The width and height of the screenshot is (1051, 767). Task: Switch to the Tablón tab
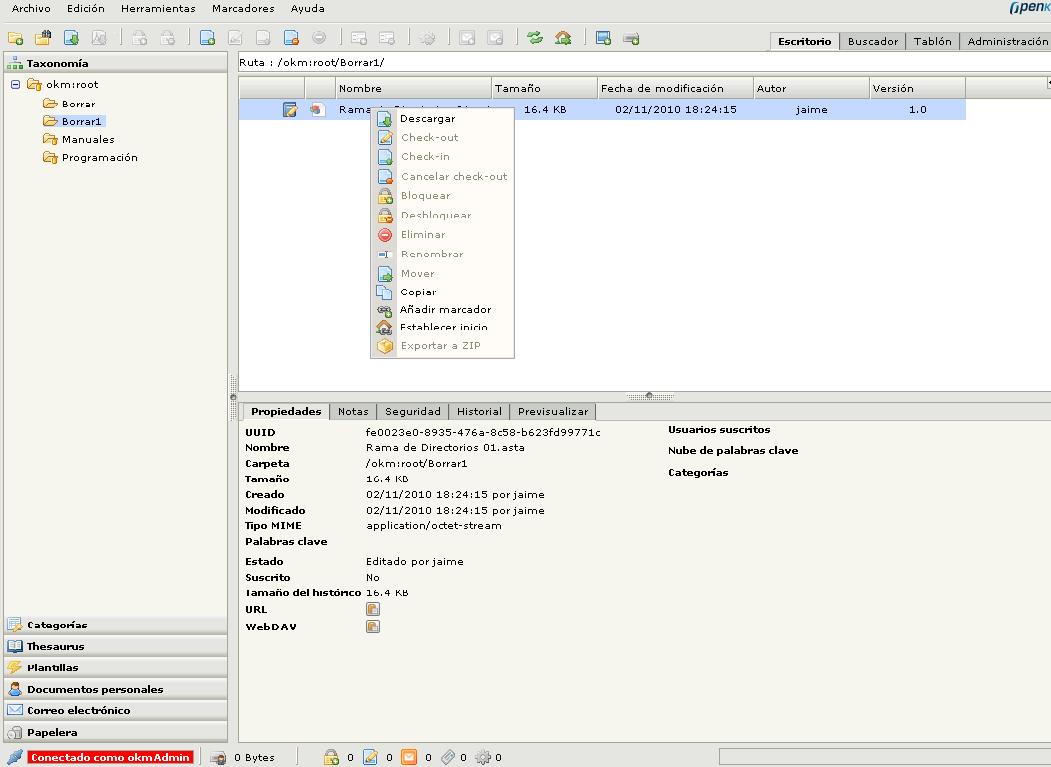pos(932,42)
